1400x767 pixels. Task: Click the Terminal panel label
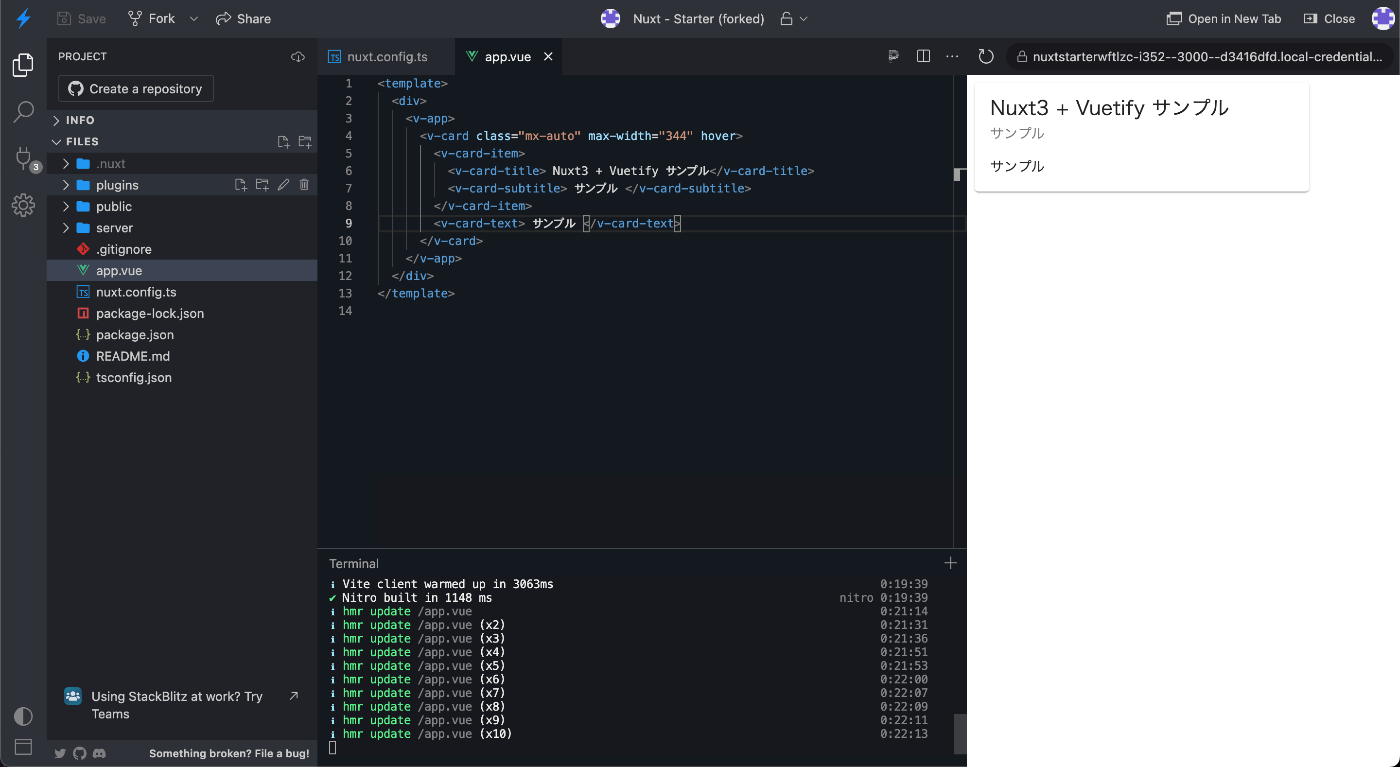(x=354, y=563)
